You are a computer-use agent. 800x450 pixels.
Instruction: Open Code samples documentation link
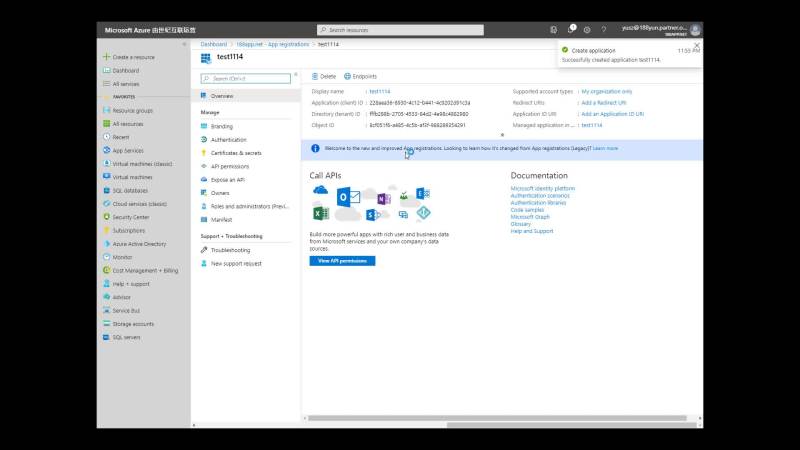(x=527, y=210)
